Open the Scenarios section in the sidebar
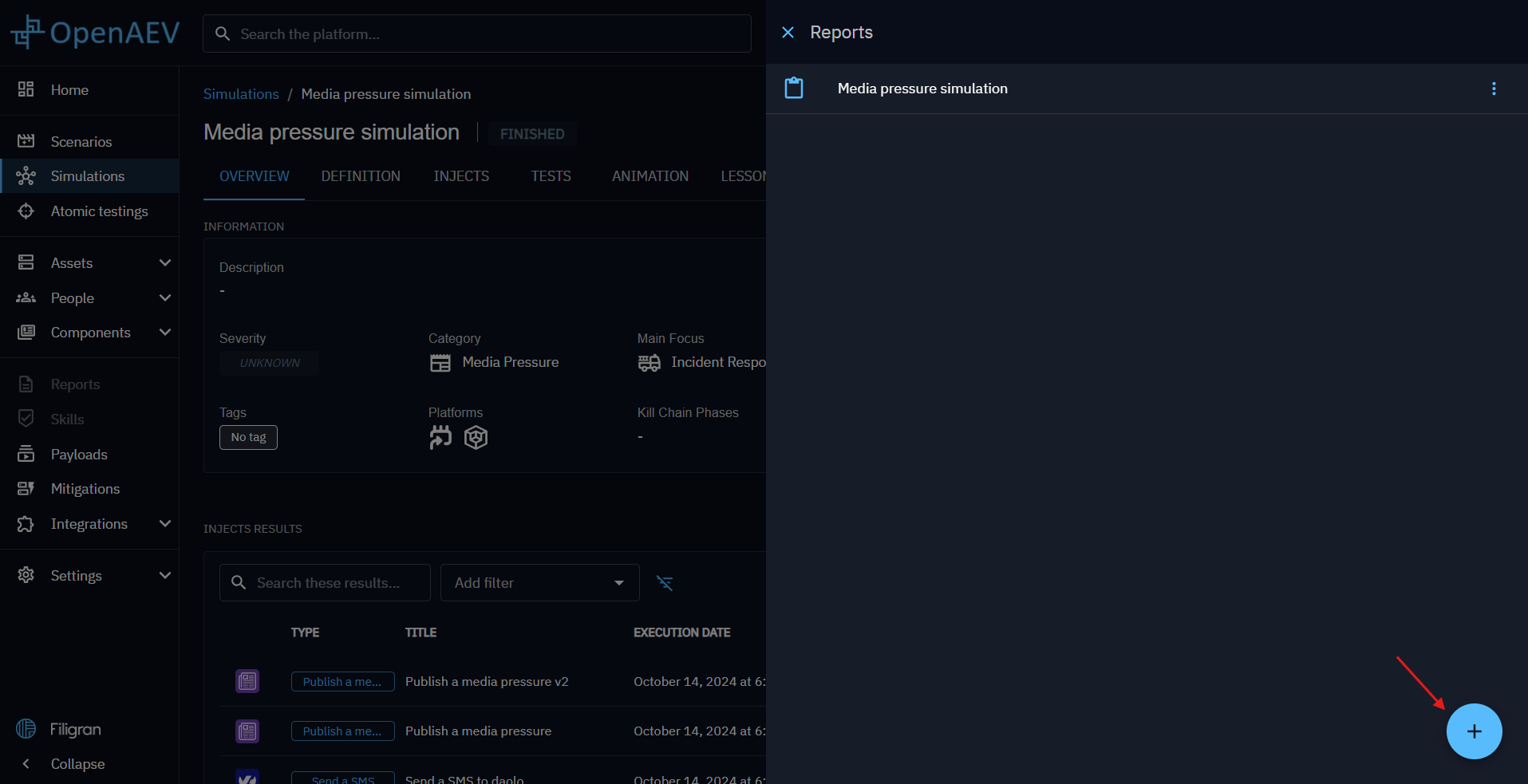1528x784 pixels. (x=81, y=141)
